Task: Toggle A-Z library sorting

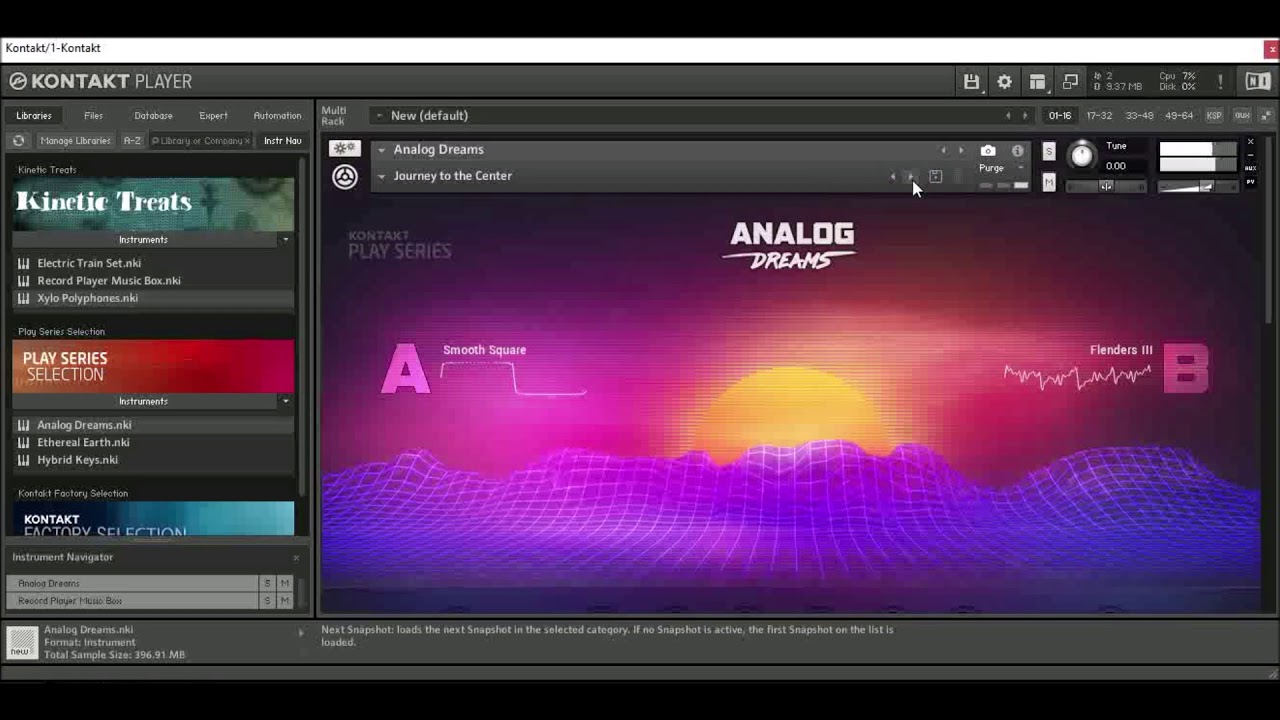Action: pyautogui.click(x=132, y=141)
